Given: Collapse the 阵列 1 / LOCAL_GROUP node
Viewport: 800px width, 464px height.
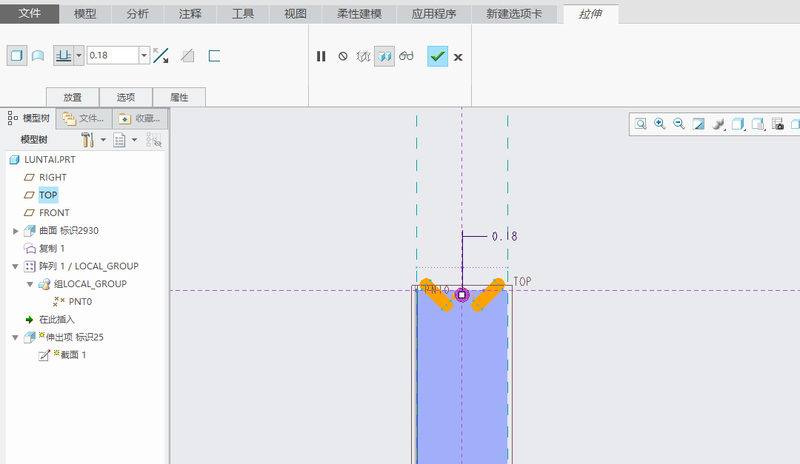Looking at the screenshot, I should pyautogui.click(x=15, y=266).
